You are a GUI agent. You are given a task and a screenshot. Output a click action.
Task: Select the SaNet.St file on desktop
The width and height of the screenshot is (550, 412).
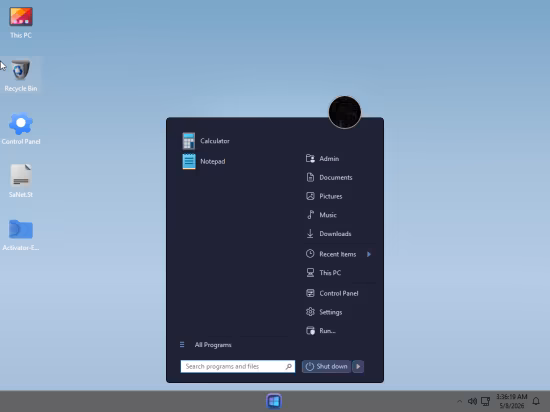(21, 181)
